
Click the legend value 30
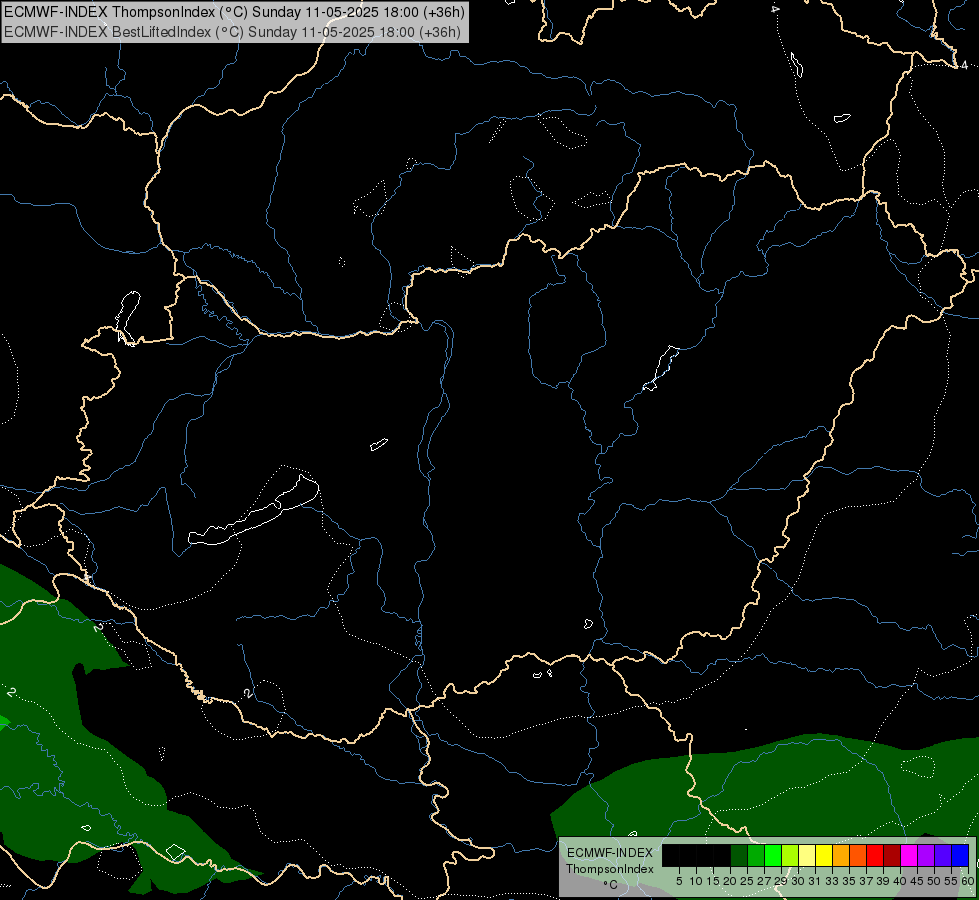(x=797, y=881)
